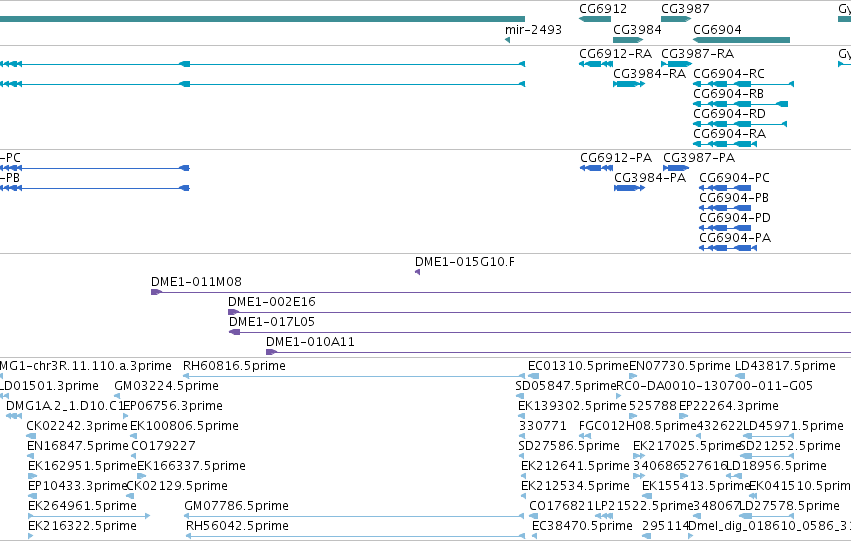851x541 pixels.
Task: Click the CK02242.3prime EST label
Action: [x=77, y=427]
